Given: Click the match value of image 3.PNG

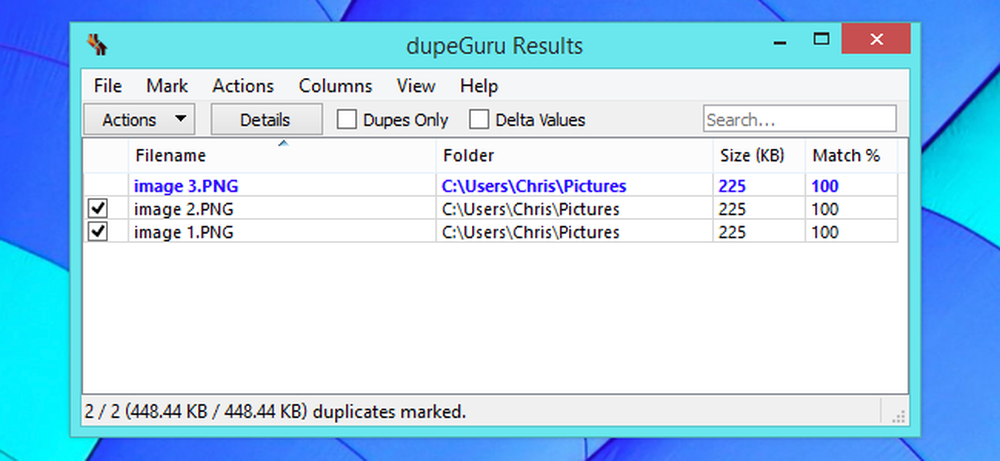Looking at the screenshot, I should pyautogui.click(x=825, y=186).
